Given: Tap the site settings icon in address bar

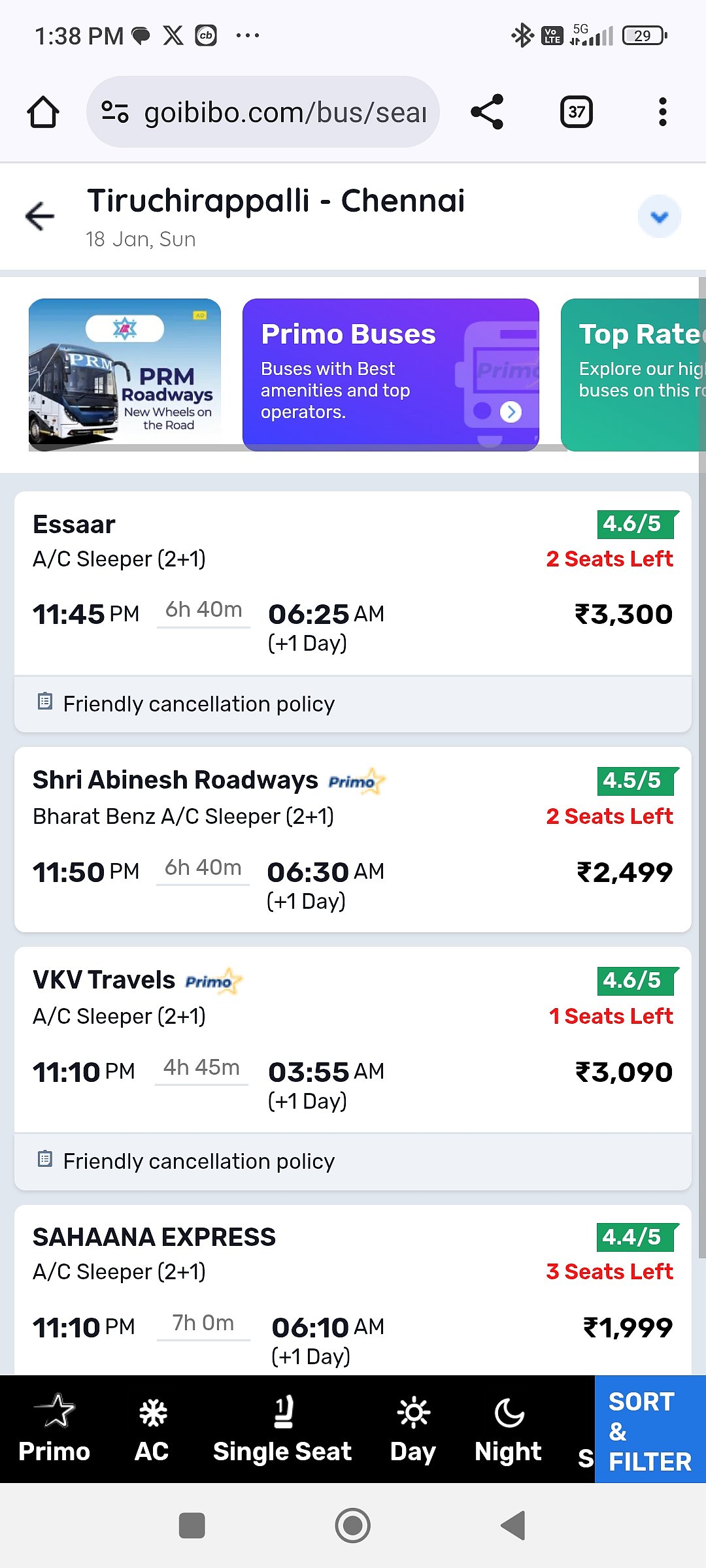Looking at the screenshot, I should click(x=115, y=112).
